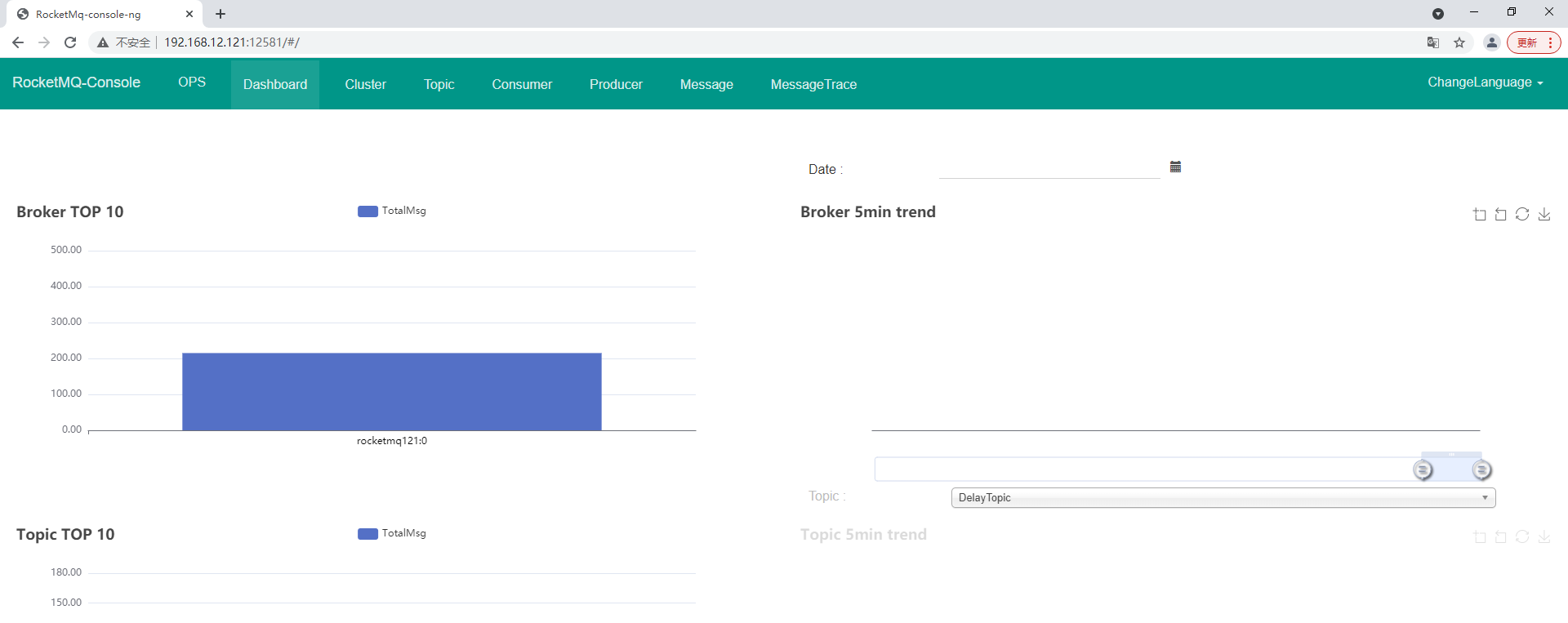Navigate to the Message page
The image size is (1568, 623).
point(706,84)
